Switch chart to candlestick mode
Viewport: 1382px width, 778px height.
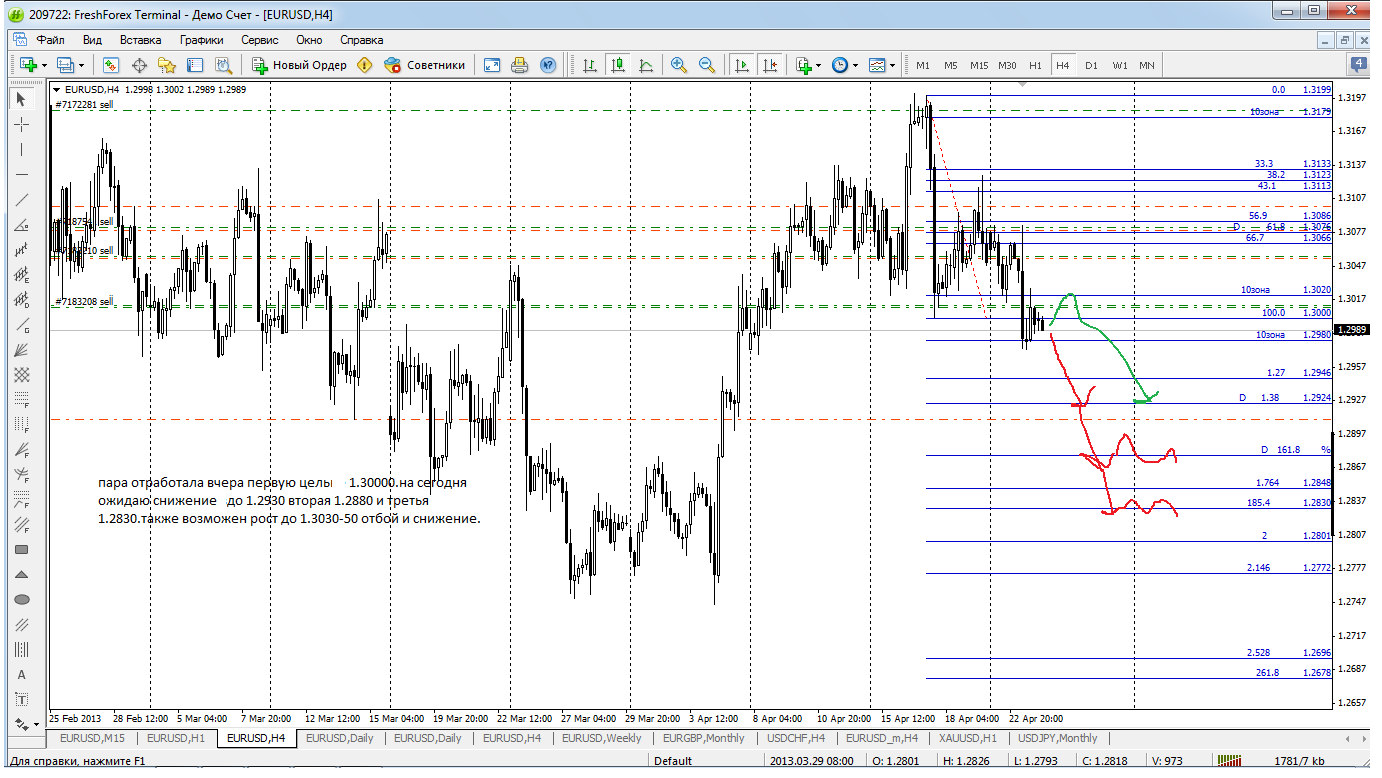[x=618, y=65]
